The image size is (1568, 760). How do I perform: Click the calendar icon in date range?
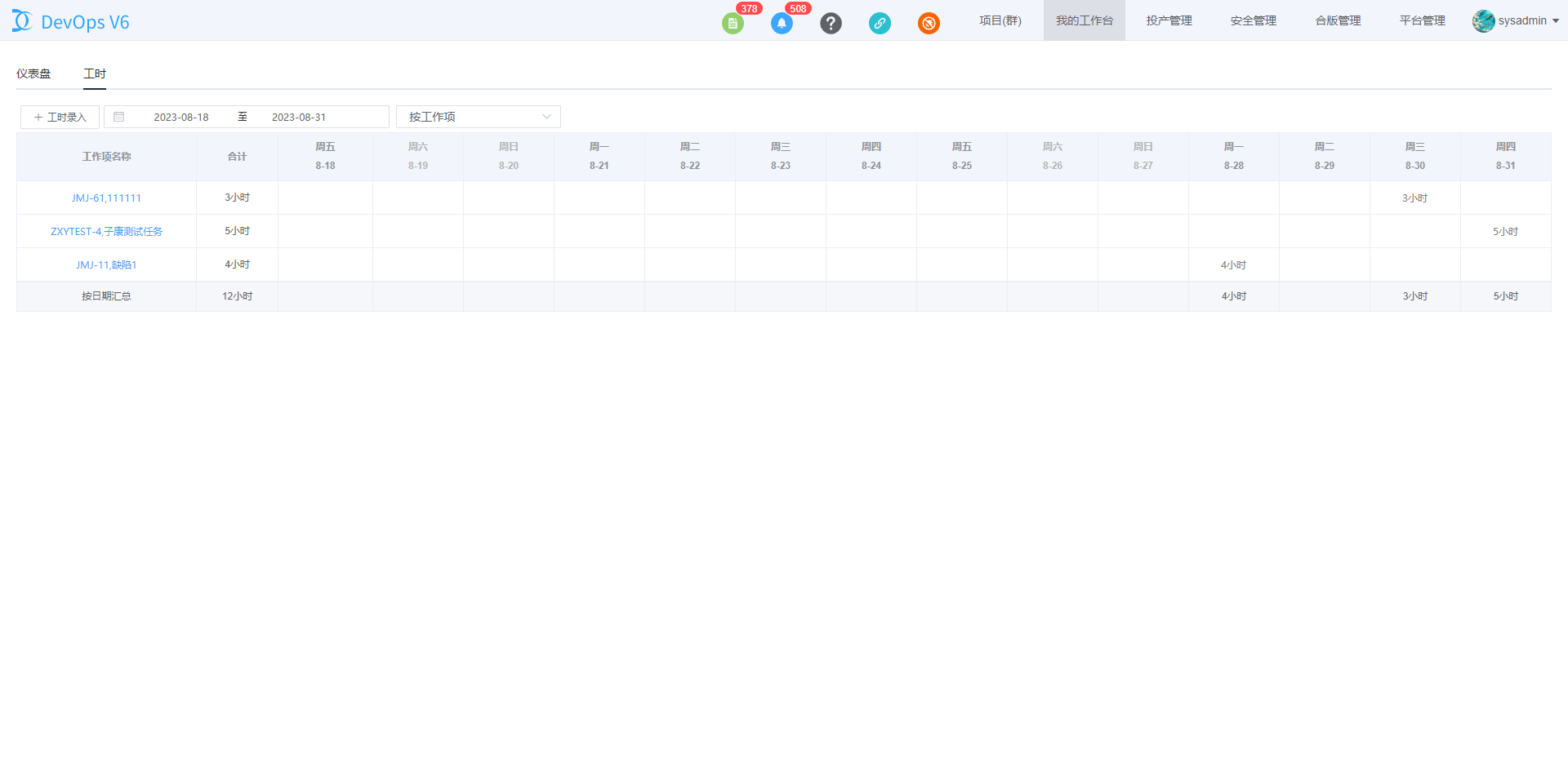119,117
